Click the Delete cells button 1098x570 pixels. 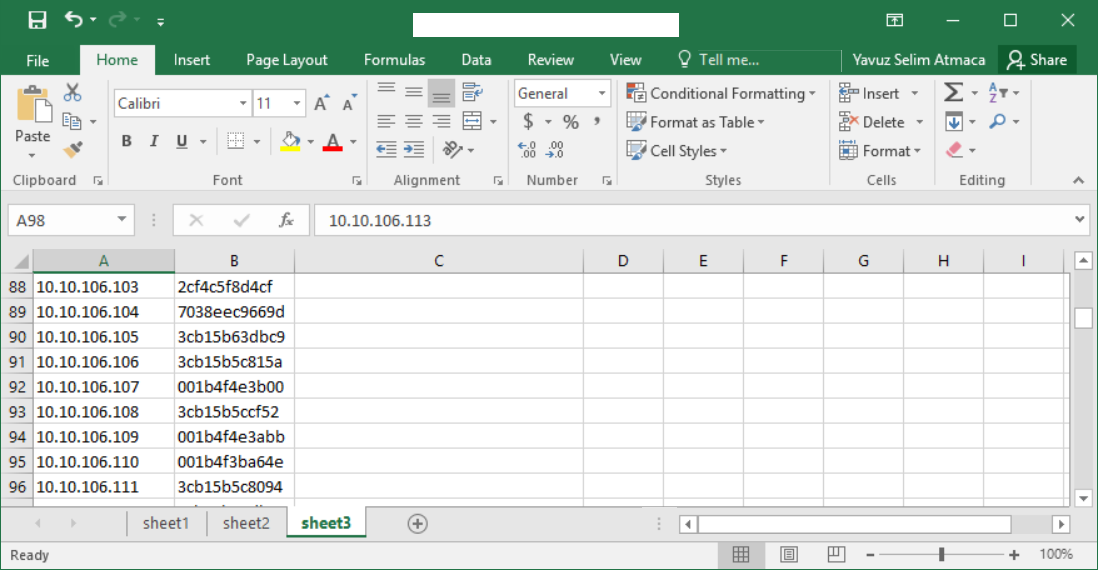(873, 122)
